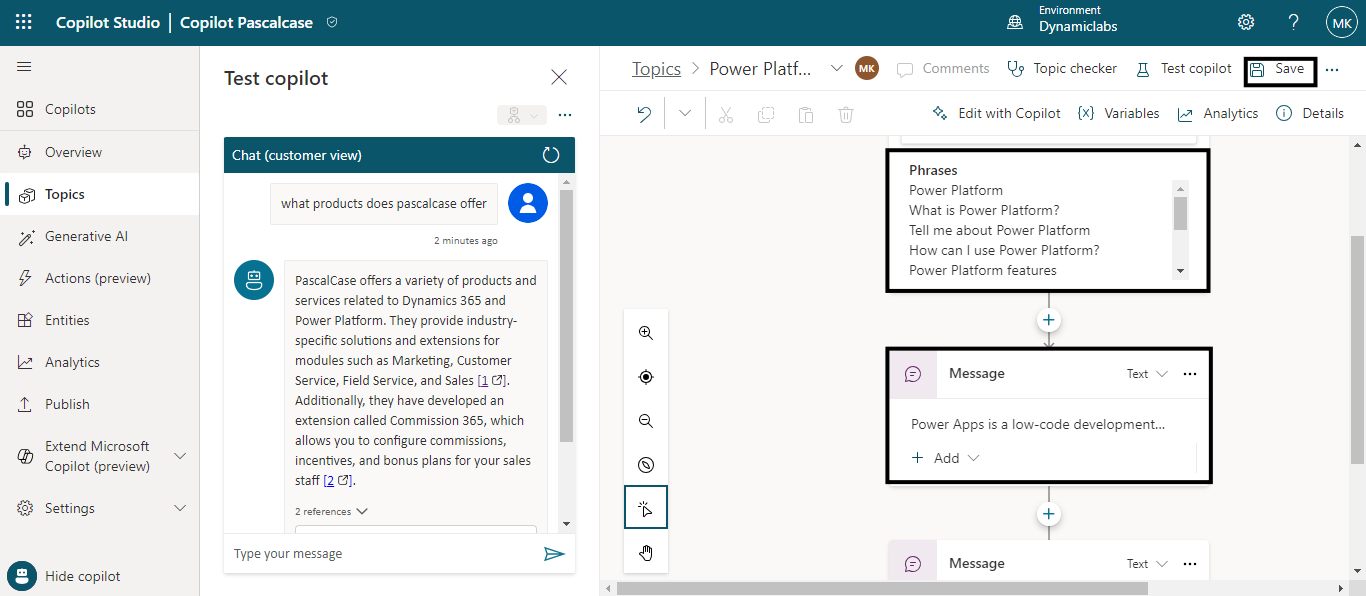1366x596 pixels.
Task: Toggle the pointer selection tool
Action: pos(646,508)
